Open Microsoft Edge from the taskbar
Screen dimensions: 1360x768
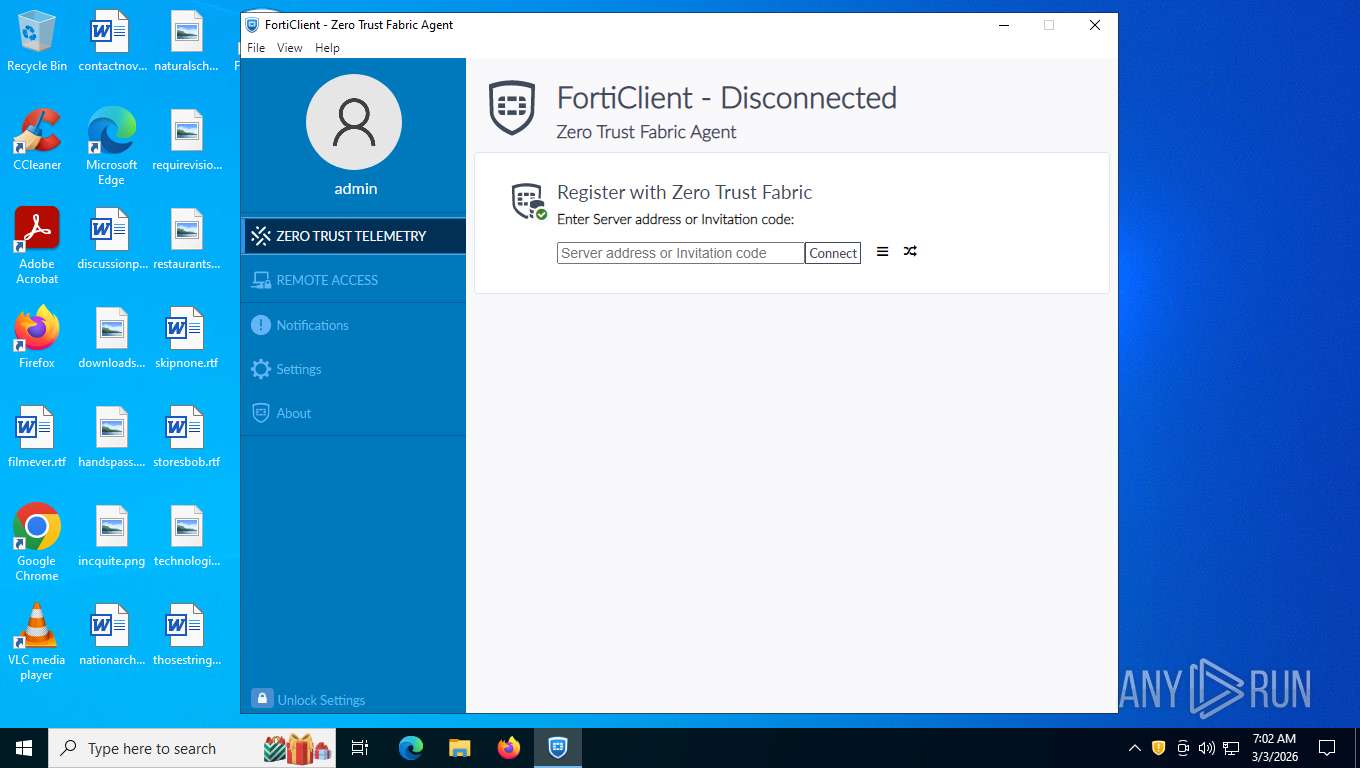coord(411,748)
